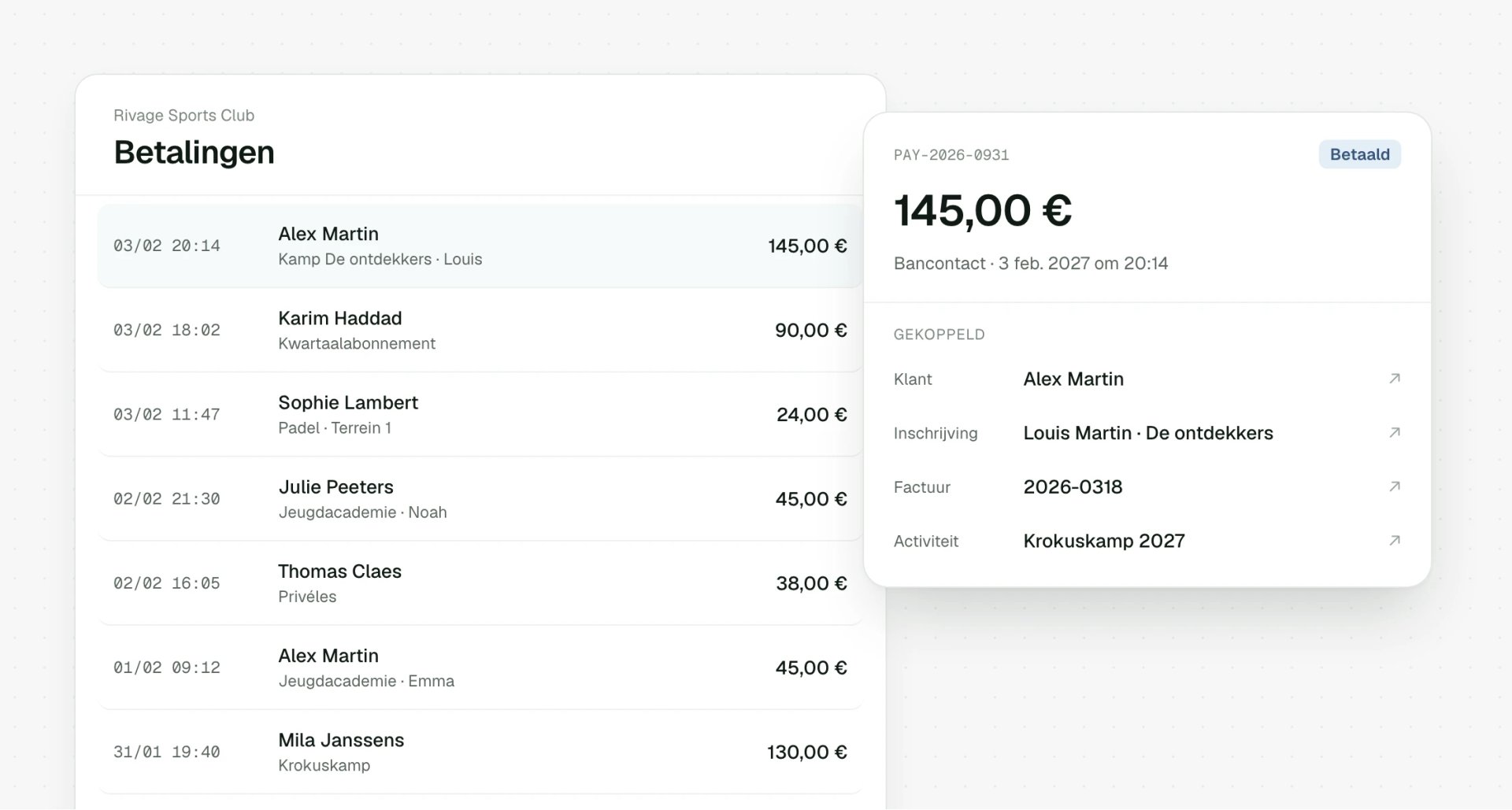
Task: Click the Kamp De ontdekkers · Louis description
Action: [x=380, y=259]
